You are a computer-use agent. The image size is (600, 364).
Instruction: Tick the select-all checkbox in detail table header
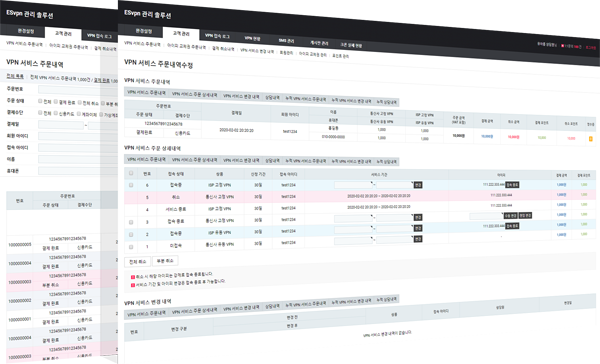(x=131, y=173)
